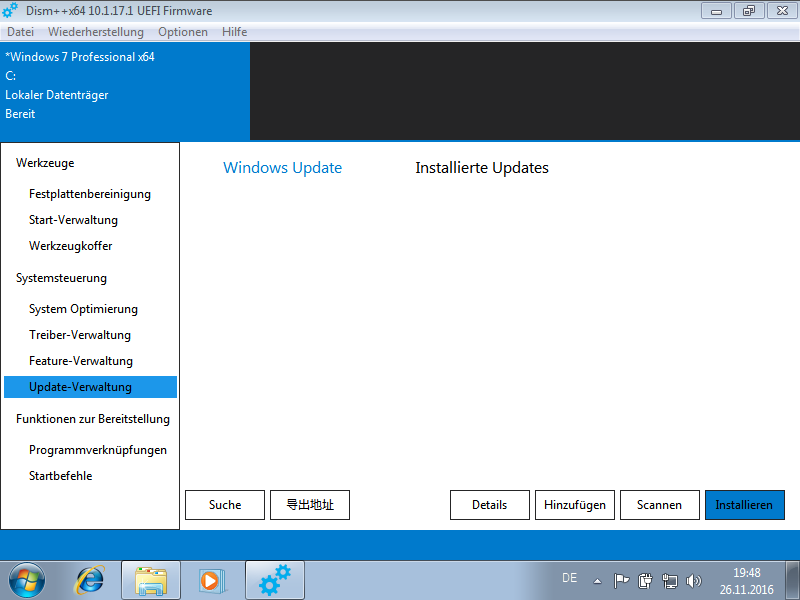Image resolution: width=800 pixels, height=600 pixels.
Task: Click the Dism++ taskbar icon
Action: click(x=275, y=581)
